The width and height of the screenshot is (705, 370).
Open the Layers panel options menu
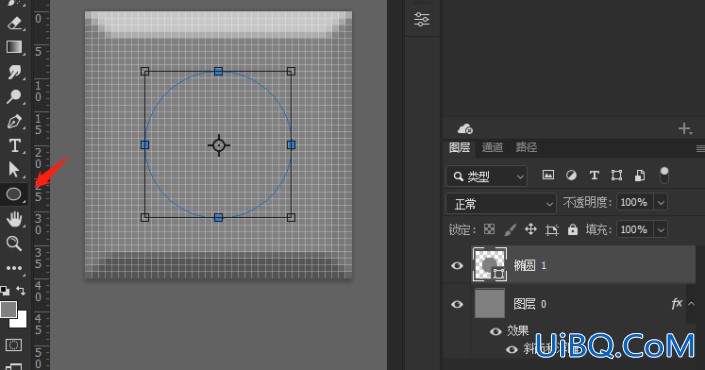(700, 148)
